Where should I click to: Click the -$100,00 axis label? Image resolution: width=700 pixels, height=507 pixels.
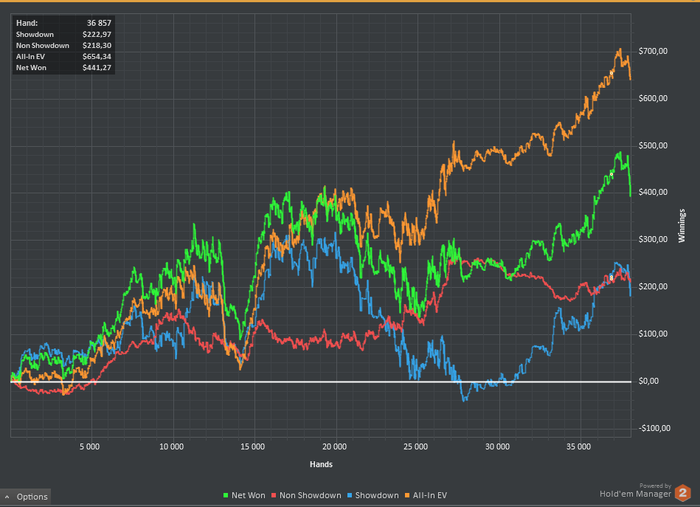pos(654,428)
